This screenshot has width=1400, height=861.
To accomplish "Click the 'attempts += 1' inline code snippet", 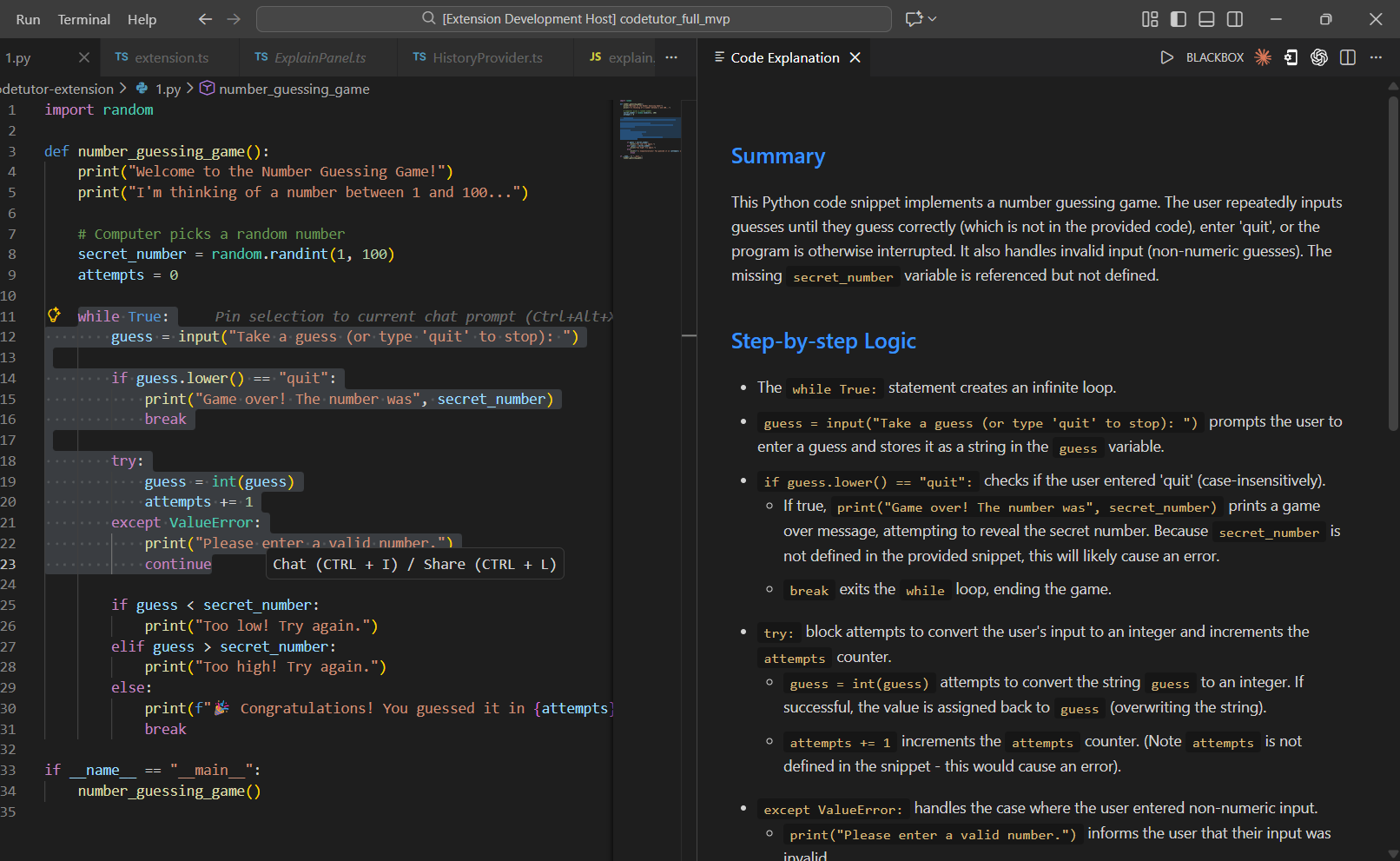I will pos(840,742).
